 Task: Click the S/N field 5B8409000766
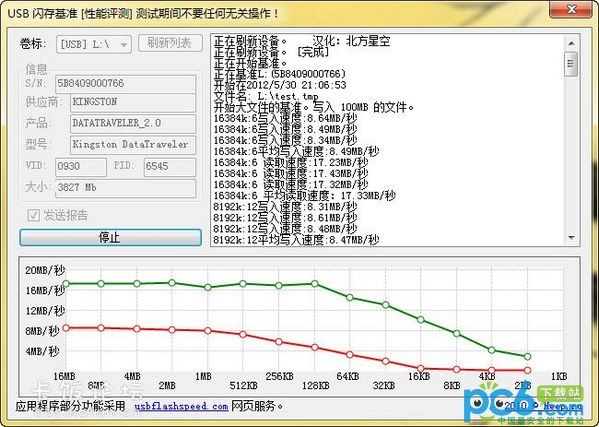point(126,83)
